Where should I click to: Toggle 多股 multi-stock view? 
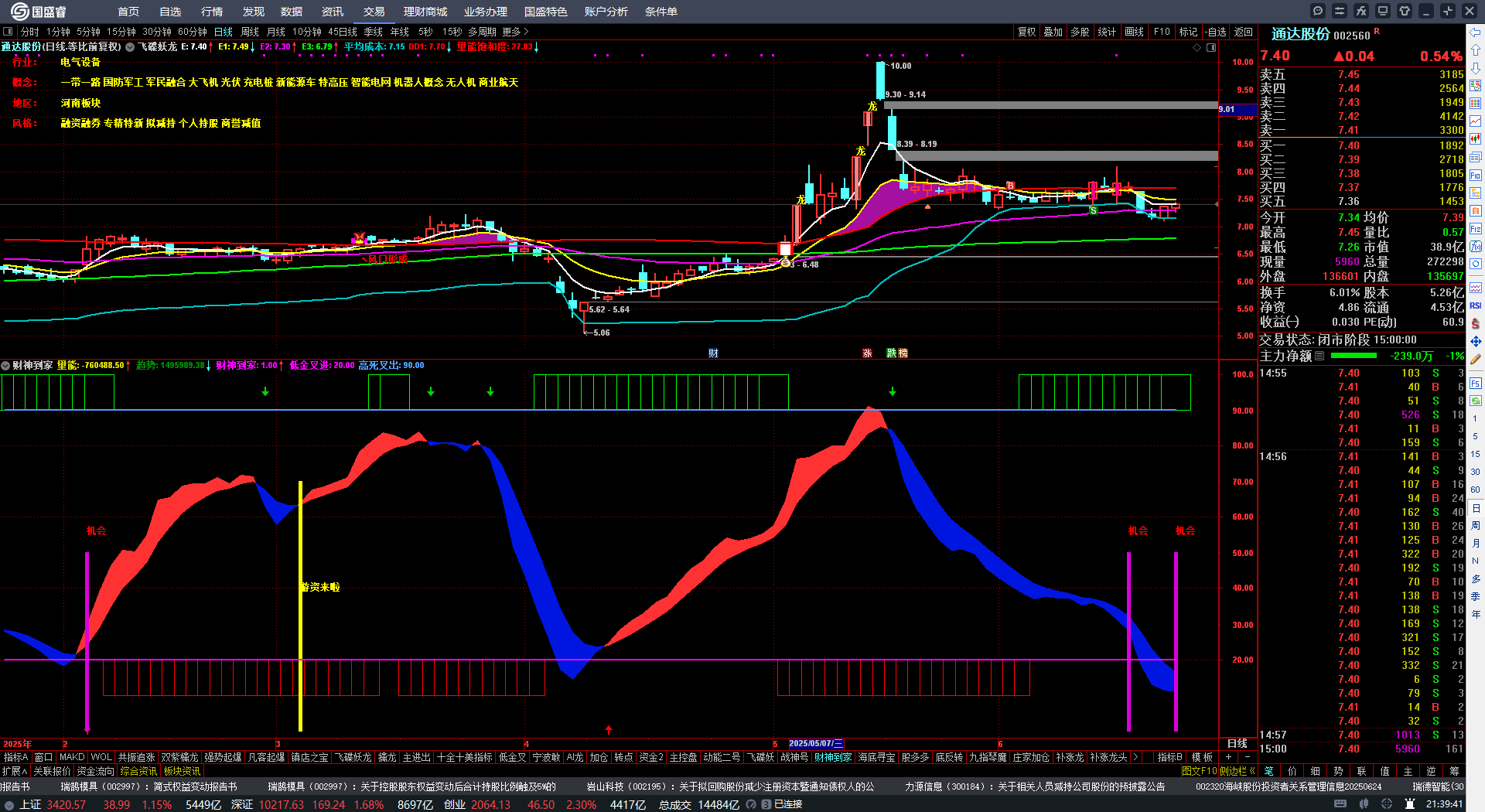[x=1080, y=32]
